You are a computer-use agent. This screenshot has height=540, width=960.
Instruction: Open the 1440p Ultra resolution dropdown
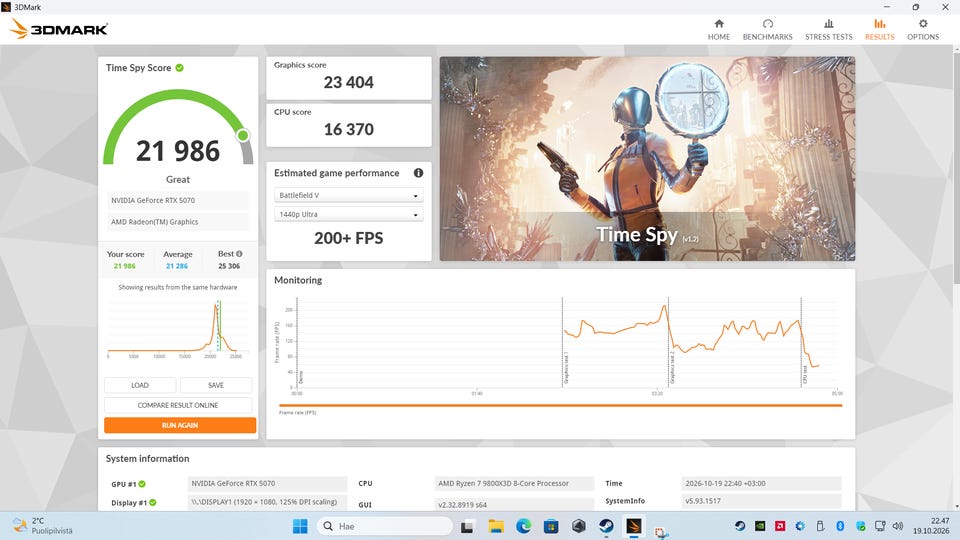click(x=348, y=214)
